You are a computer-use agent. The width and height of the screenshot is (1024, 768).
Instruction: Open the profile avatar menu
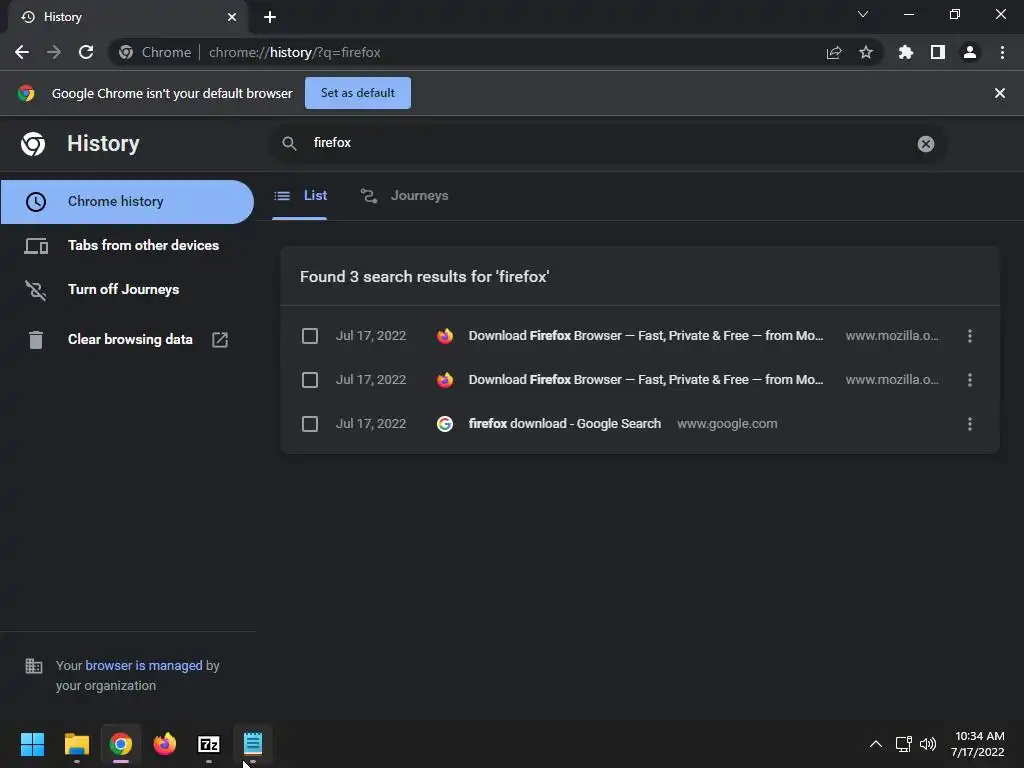[970, 52]
